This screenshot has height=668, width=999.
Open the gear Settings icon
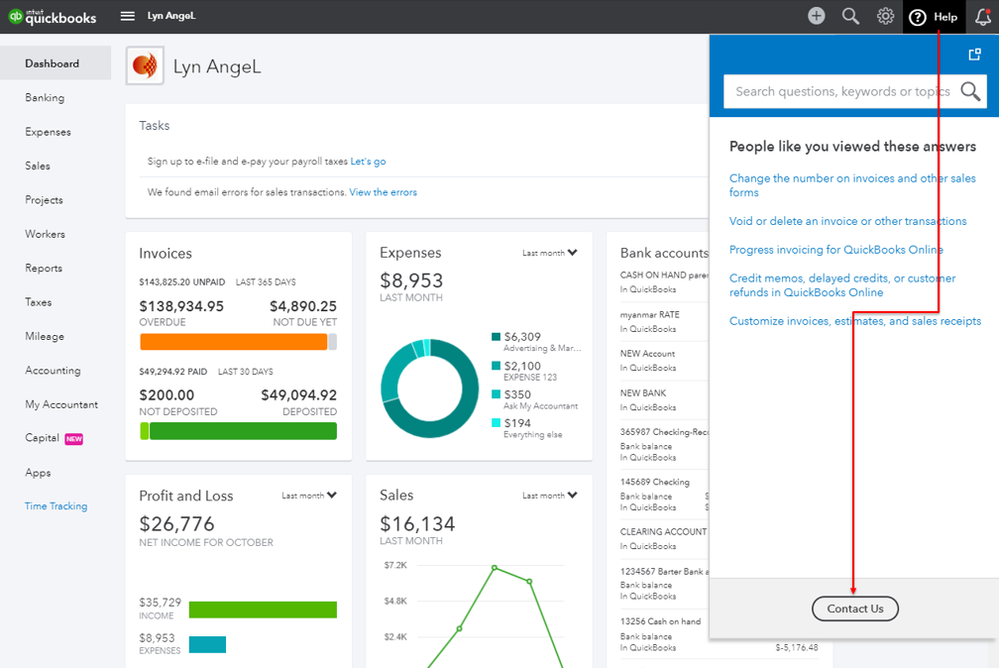pyautogui.click(x=885, y=16)
